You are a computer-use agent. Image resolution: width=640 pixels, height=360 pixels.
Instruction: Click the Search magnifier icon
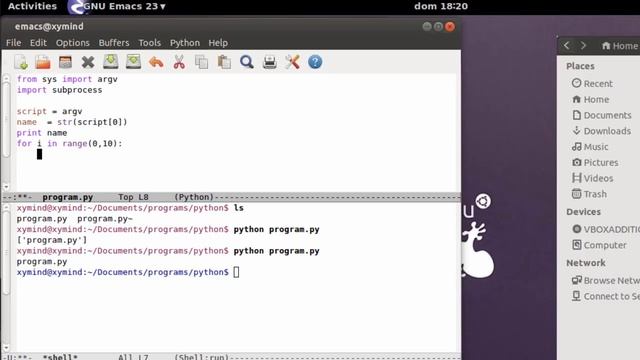(247, 62)
